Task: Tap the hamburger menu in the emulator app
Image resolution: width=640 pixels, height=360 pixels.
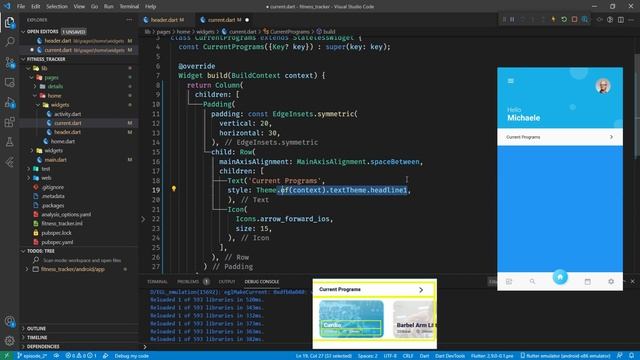Action: coord(511,81)
